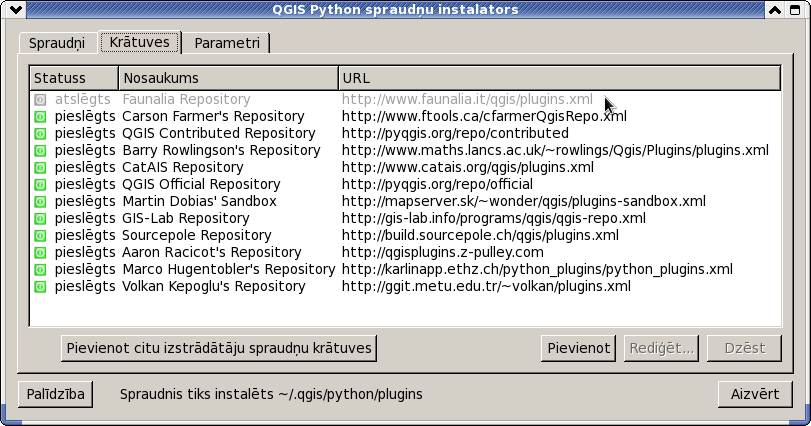Click the green status icon for Barry Rowlingson's Repository

[x=40, y=151]
